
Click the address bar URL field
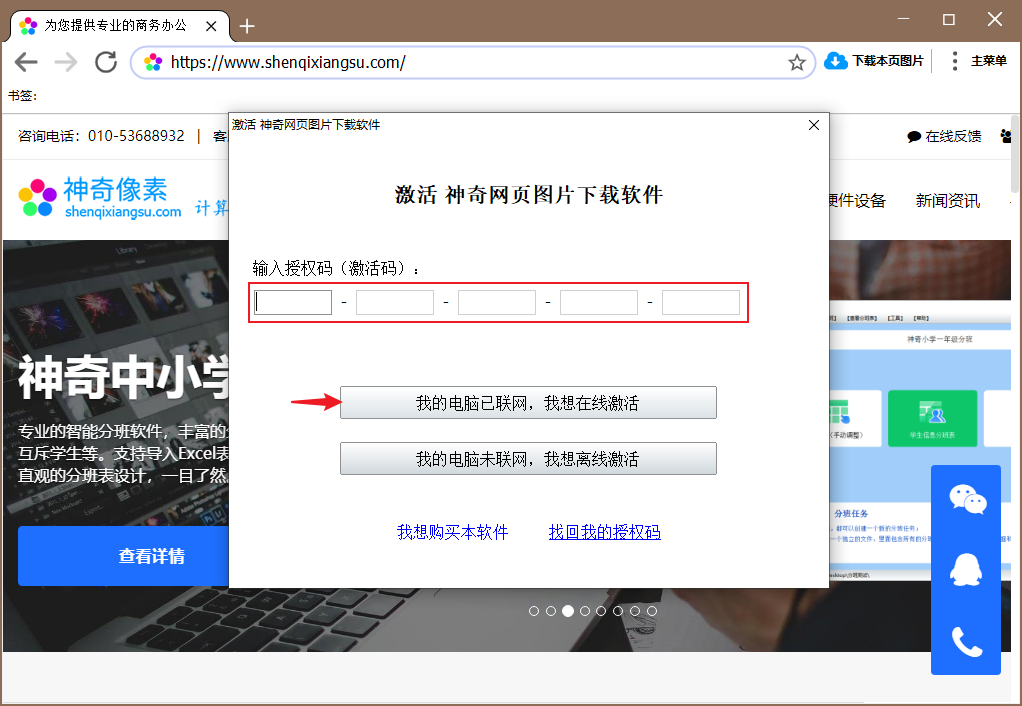click(473, 63)
